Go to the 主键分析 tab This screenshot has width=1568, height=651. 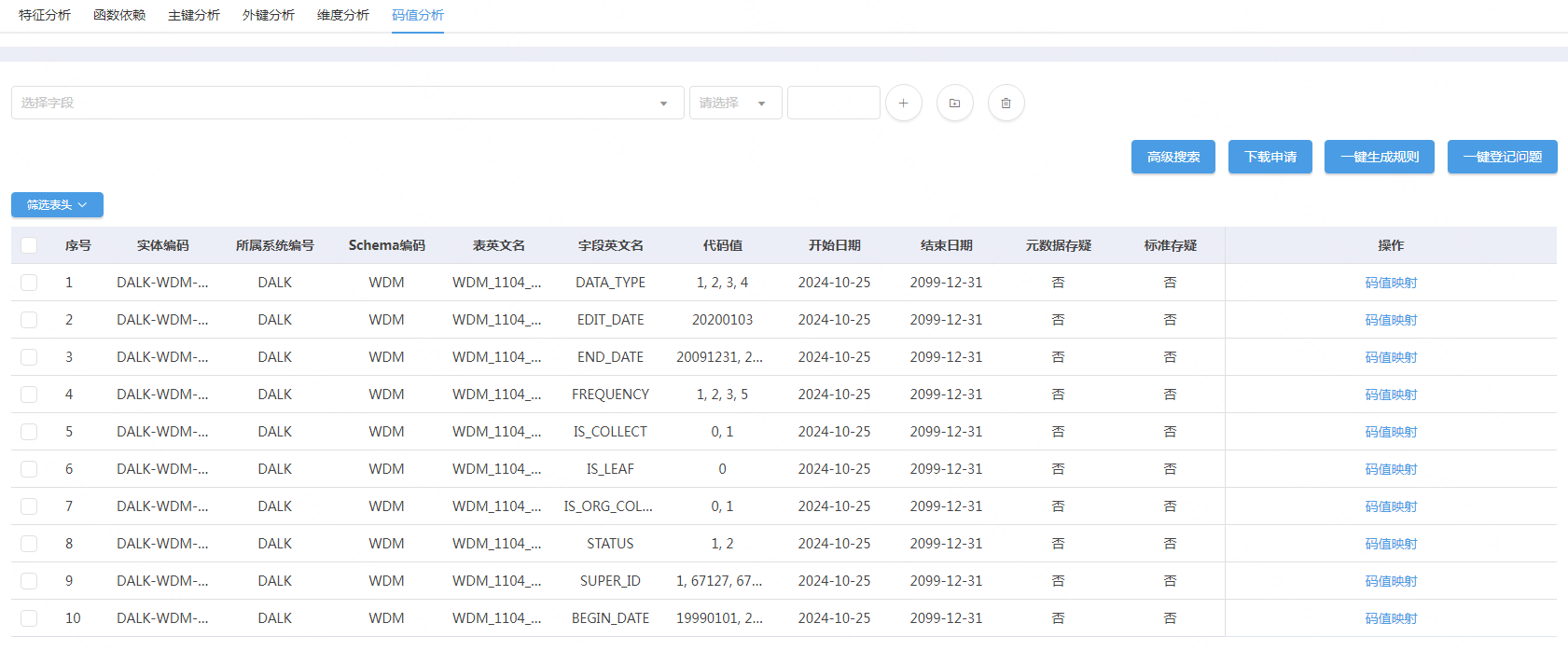click(194, 15)
